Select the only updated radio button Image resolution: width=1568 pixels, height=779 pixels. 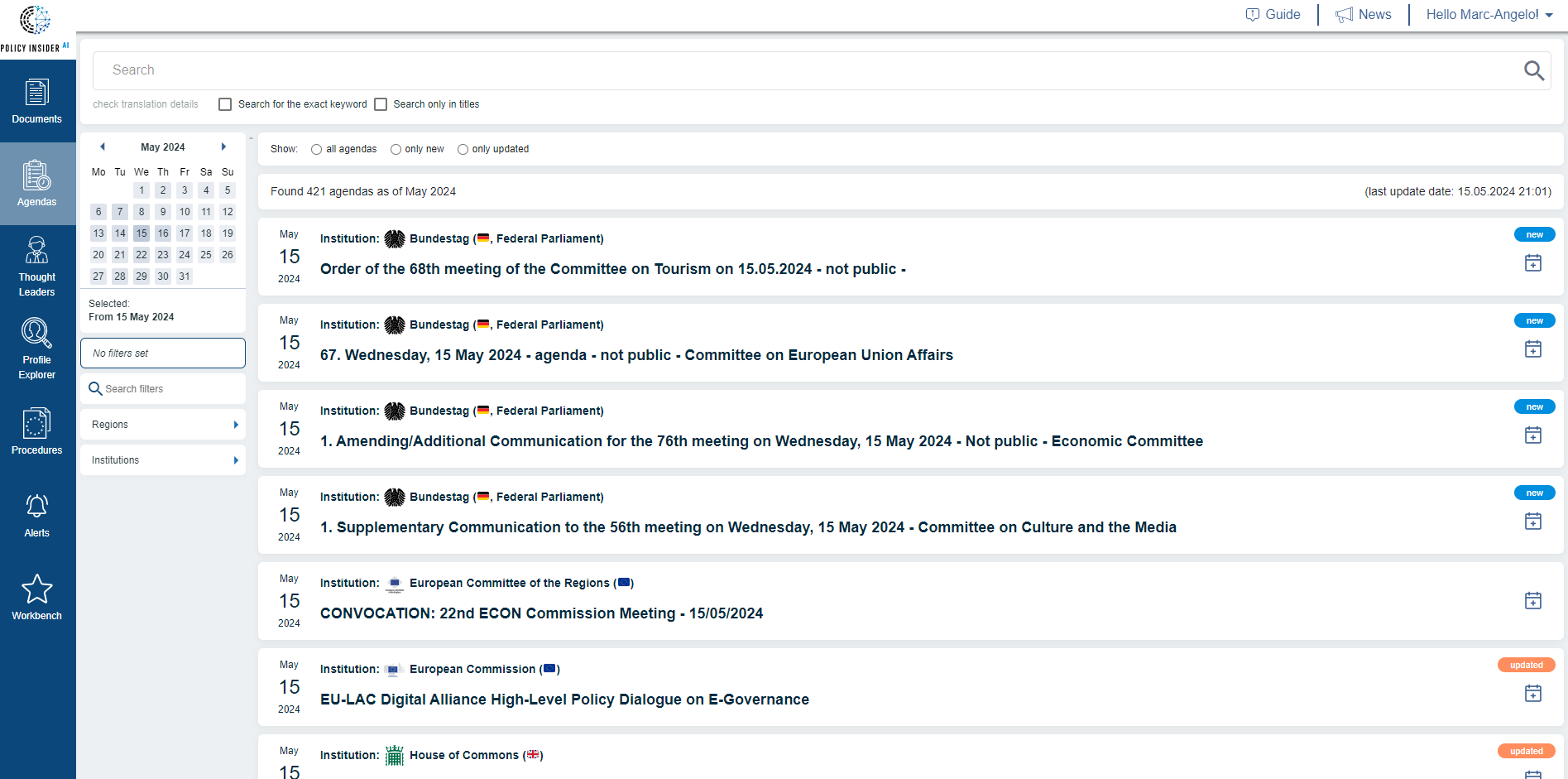(463, 150)
